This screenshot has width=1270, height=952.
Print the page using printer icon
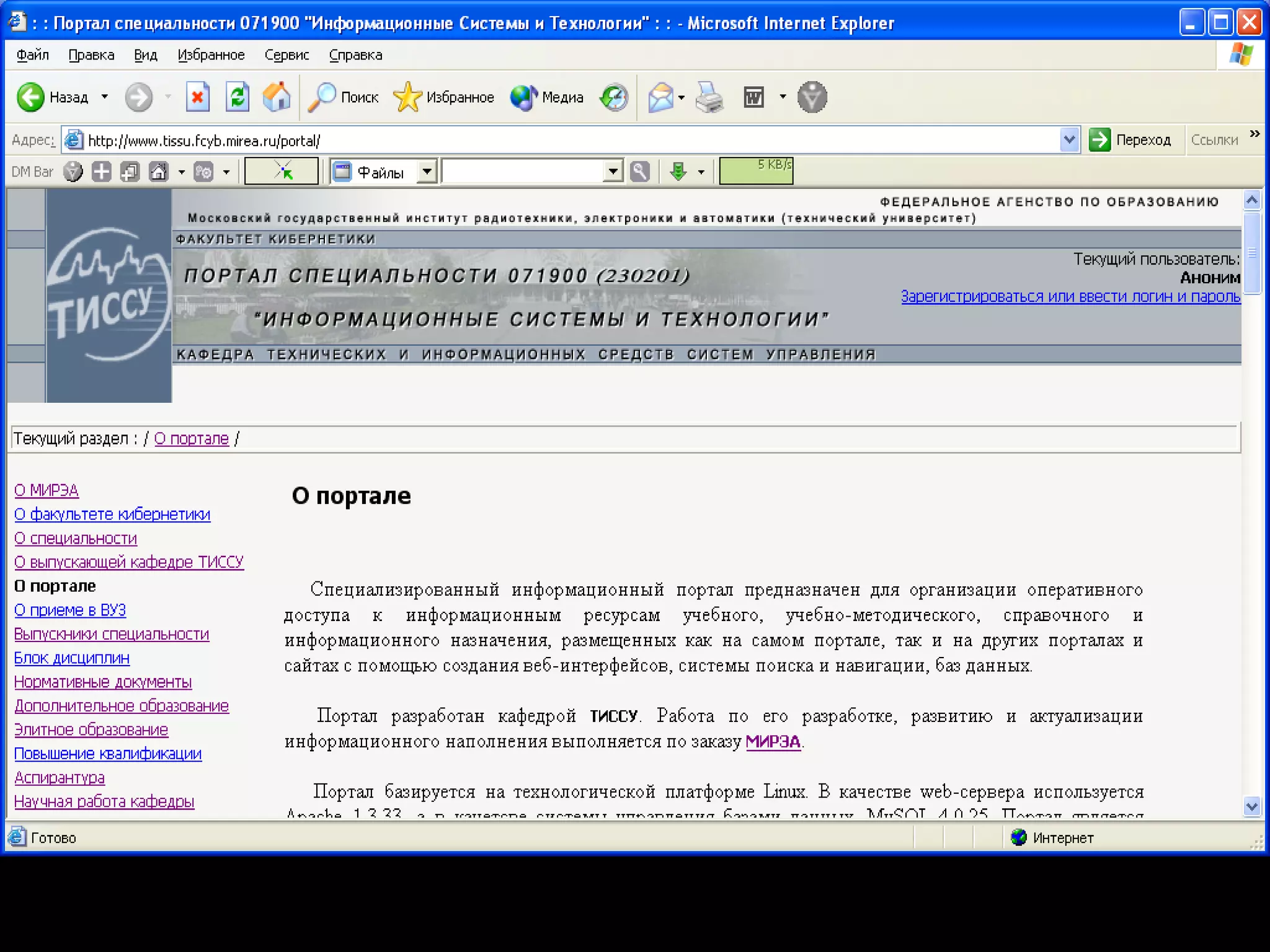[x=709, y=97]
